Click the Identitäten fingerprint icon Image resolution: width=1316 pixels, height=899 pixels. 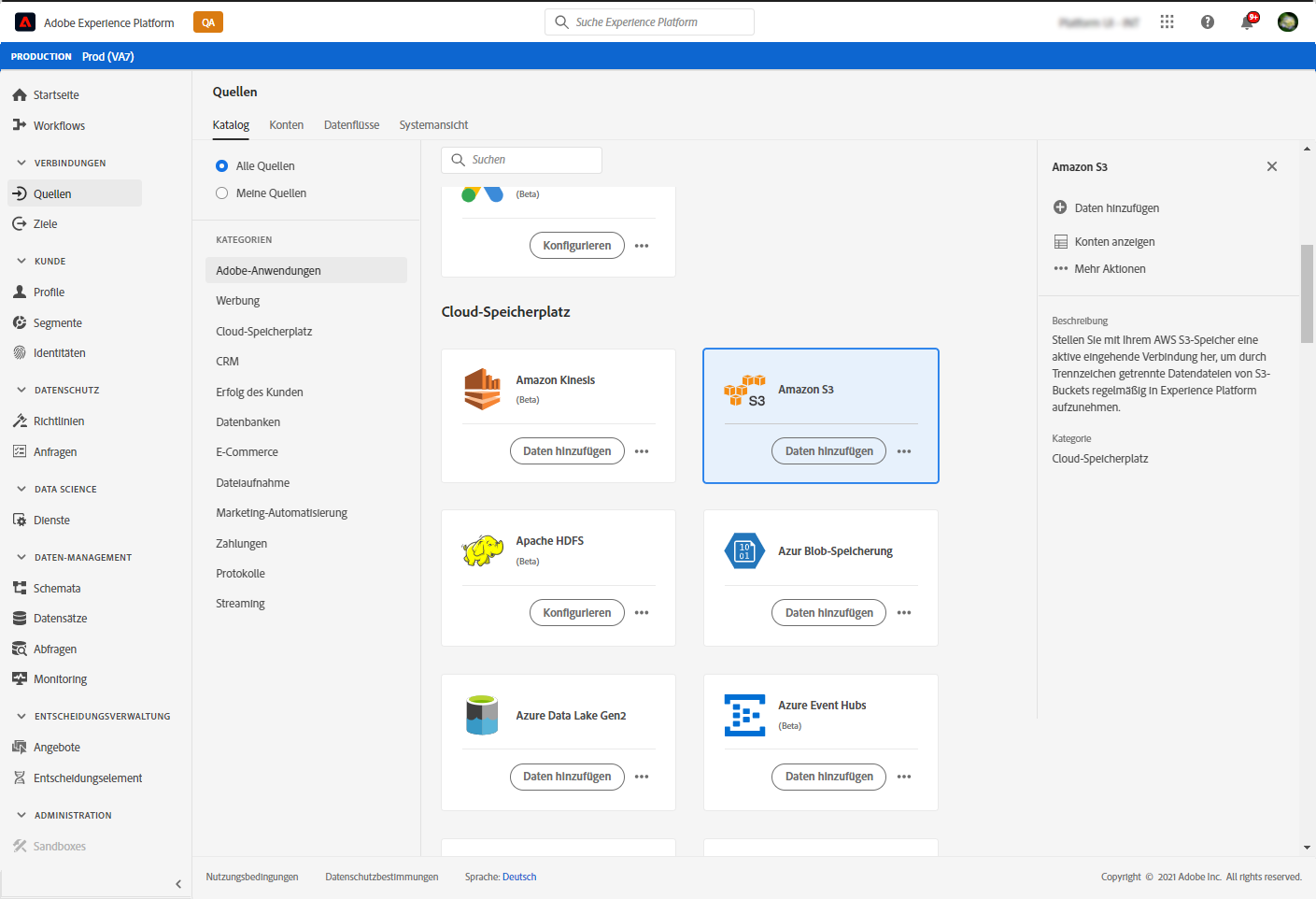tap(20, 352)
